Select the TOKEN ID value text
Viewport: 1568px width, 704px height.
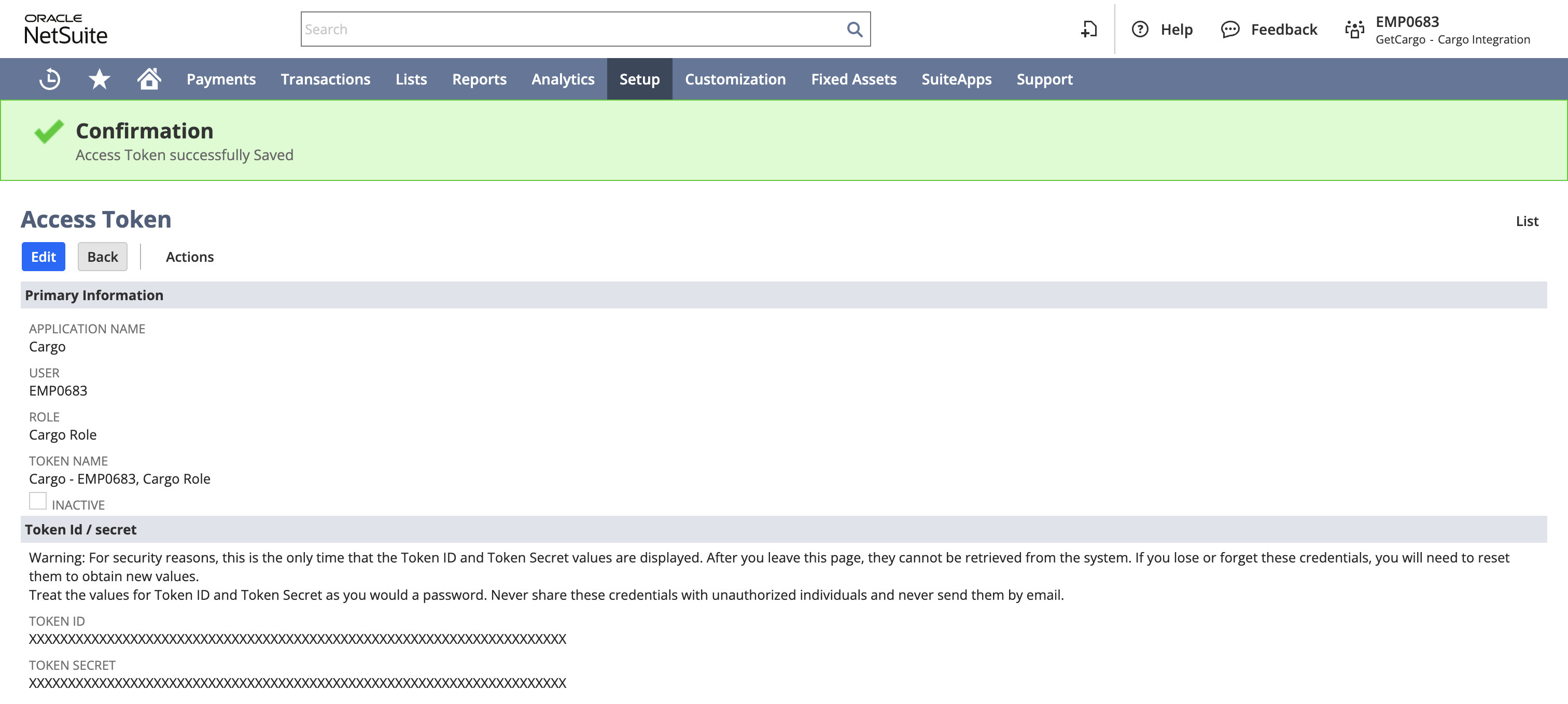pos(298,639)
